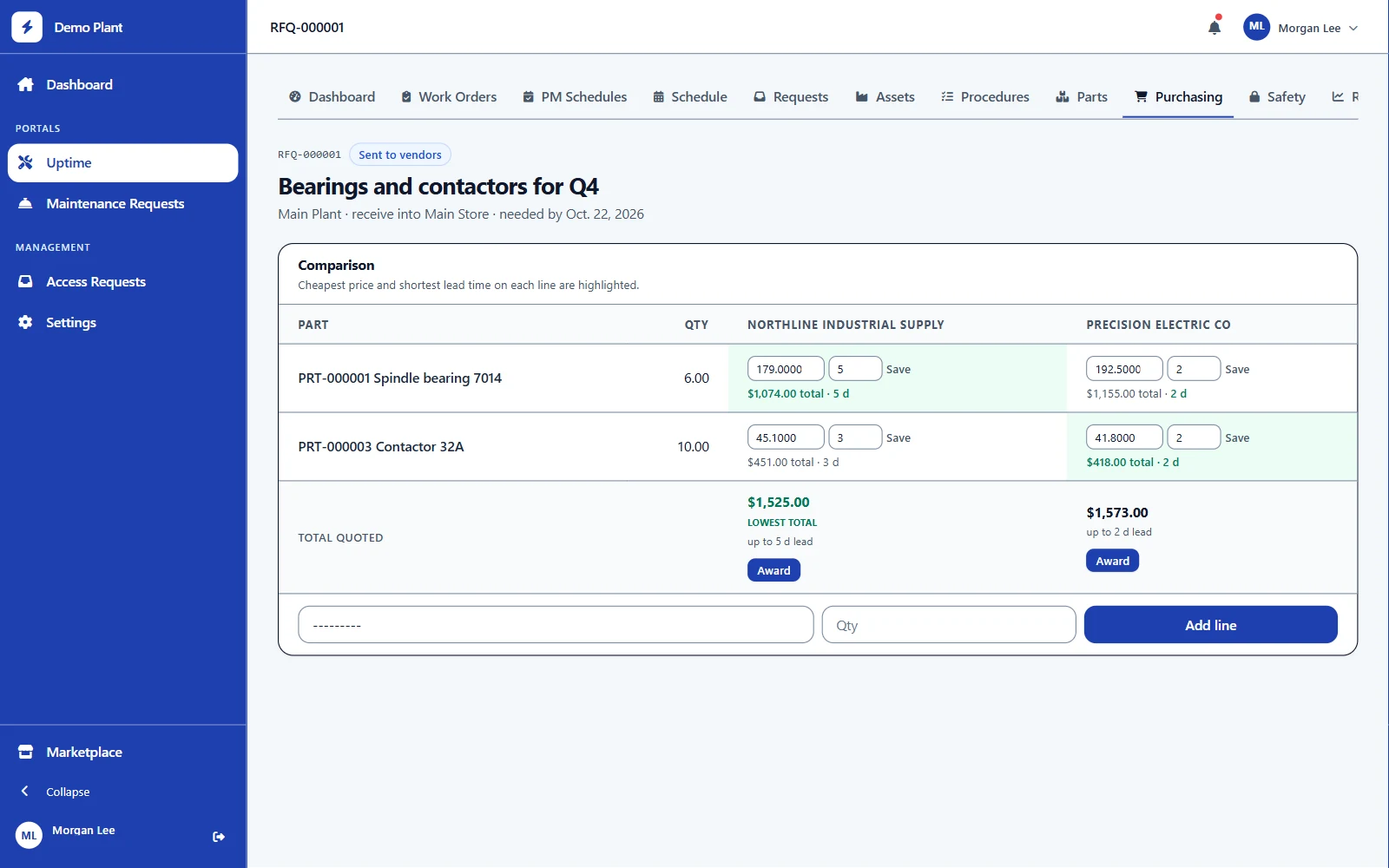The width and height of the screenshot is (1389, 868).
Task: Click the clipboard icon on Work Orders tab
Action: point(406,96)
